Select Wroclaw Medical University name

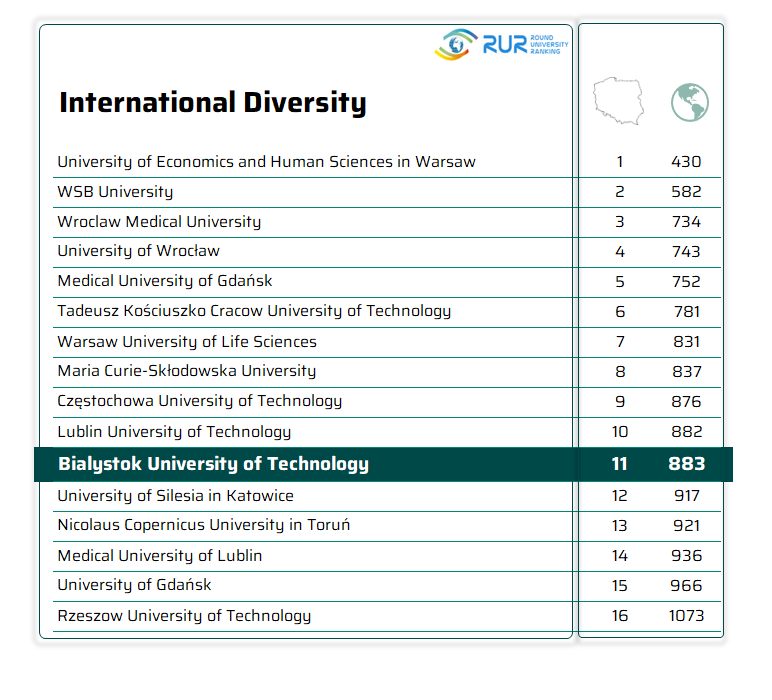pyautogui.click(x=159, y=222)
